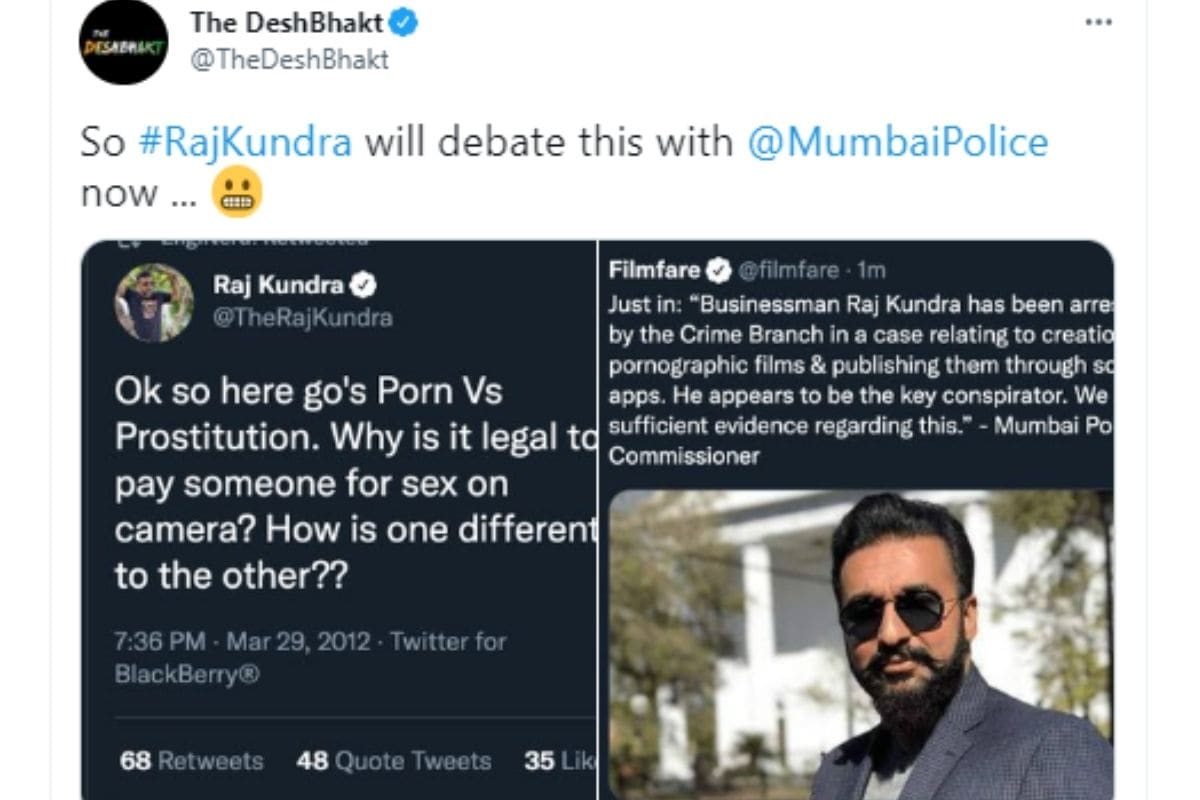Click the @TheDeshBhakt handle
Viewport: 1200px width, 800px height.
coord(288,60)
